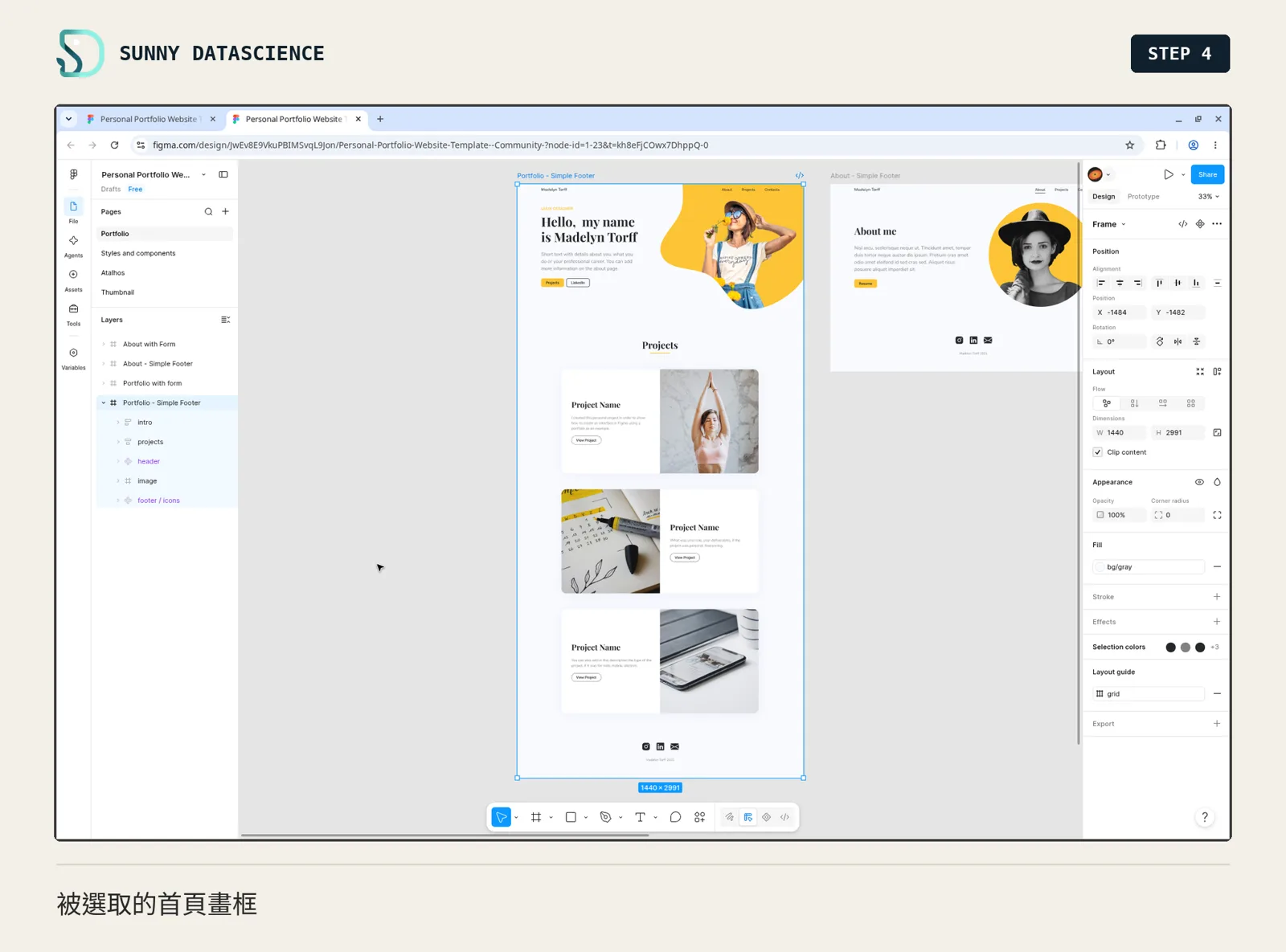Select the Thumbnail page
Image resolution: width=1286 pixels, height=952 pixels.
(x=164, y=292)
